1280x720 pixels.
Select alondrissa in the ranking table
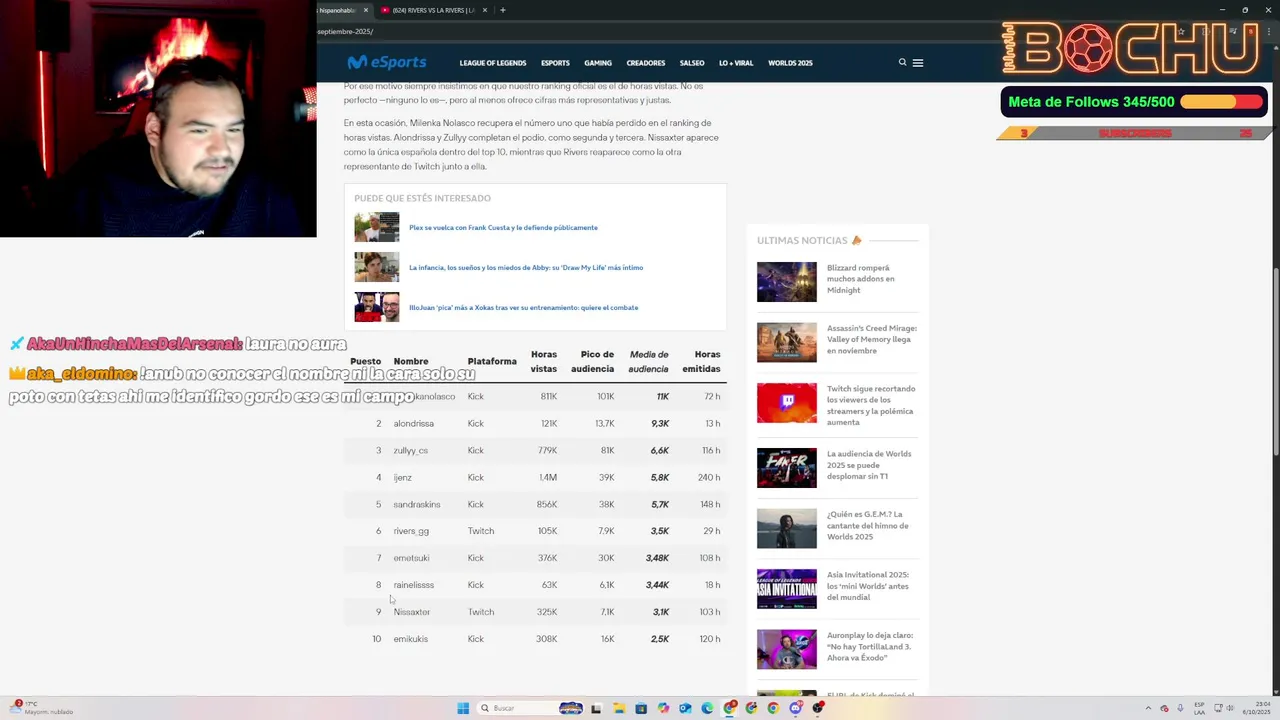click(x=413, y=424)
